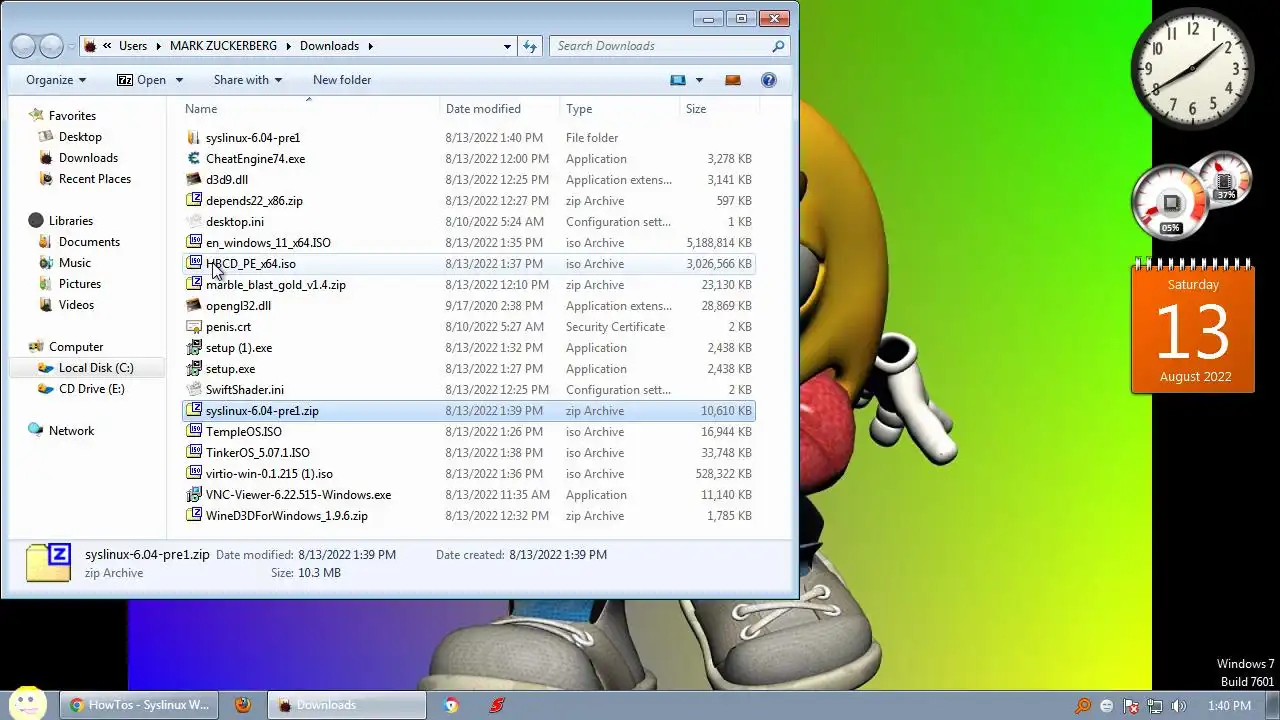Click the refresh button beside address bar
This screenshot has width=1280, height=720.
530,46
